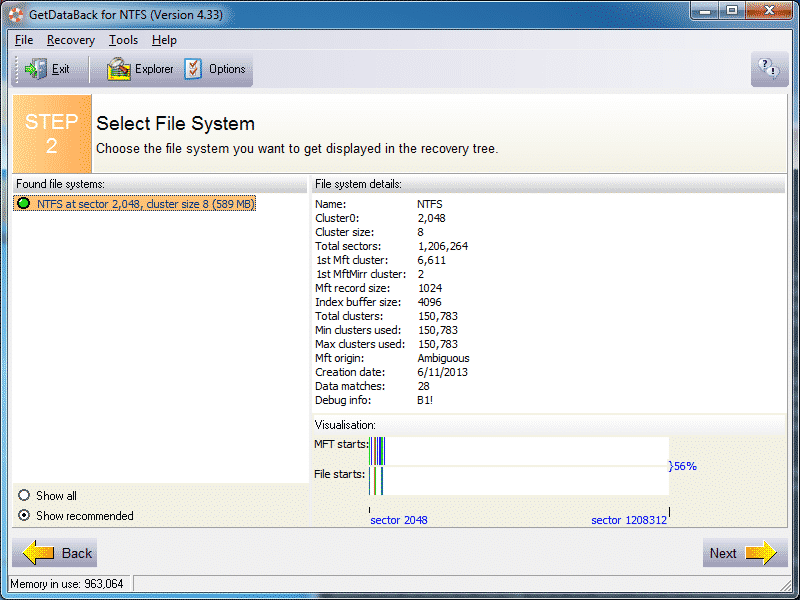Open the Recovery menu
This screenshot has height=600, width=800.
click(70, 40)
